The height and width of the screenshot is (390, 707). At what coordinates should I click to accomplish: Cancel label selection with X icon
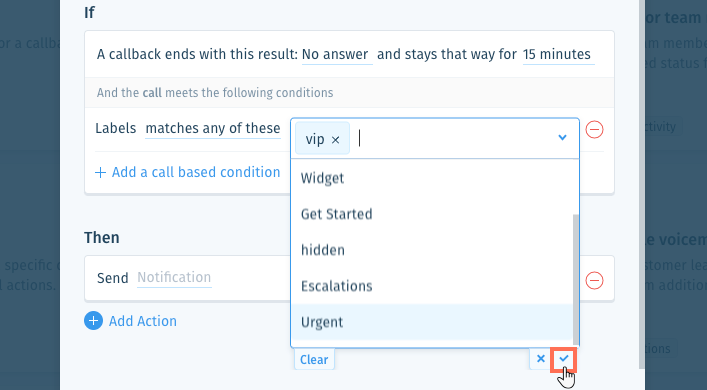(541, 359)
